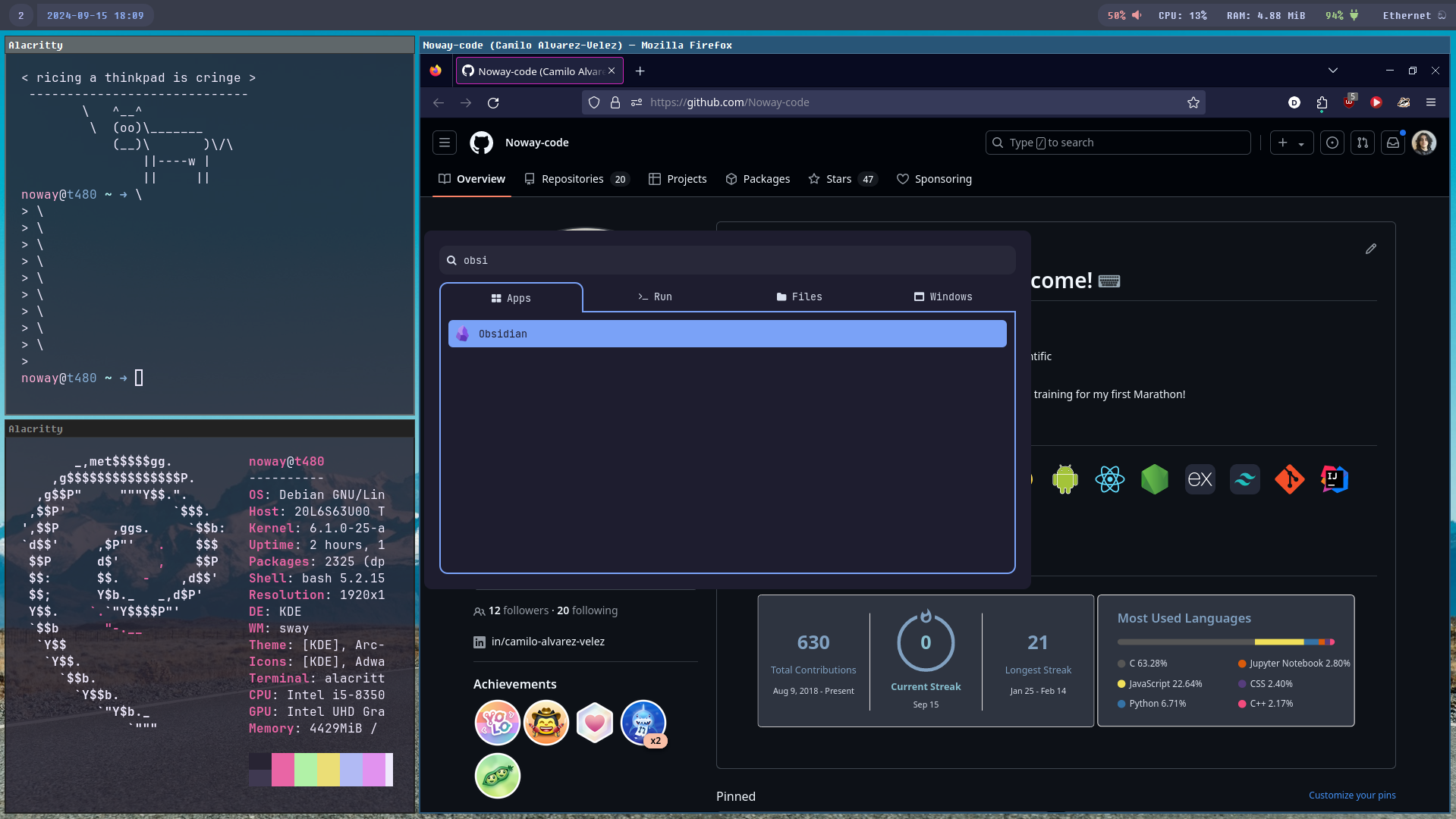1456x819 pixels.
Task: Open the Projects tab on GitHub profile
Action: pos(678,179)
